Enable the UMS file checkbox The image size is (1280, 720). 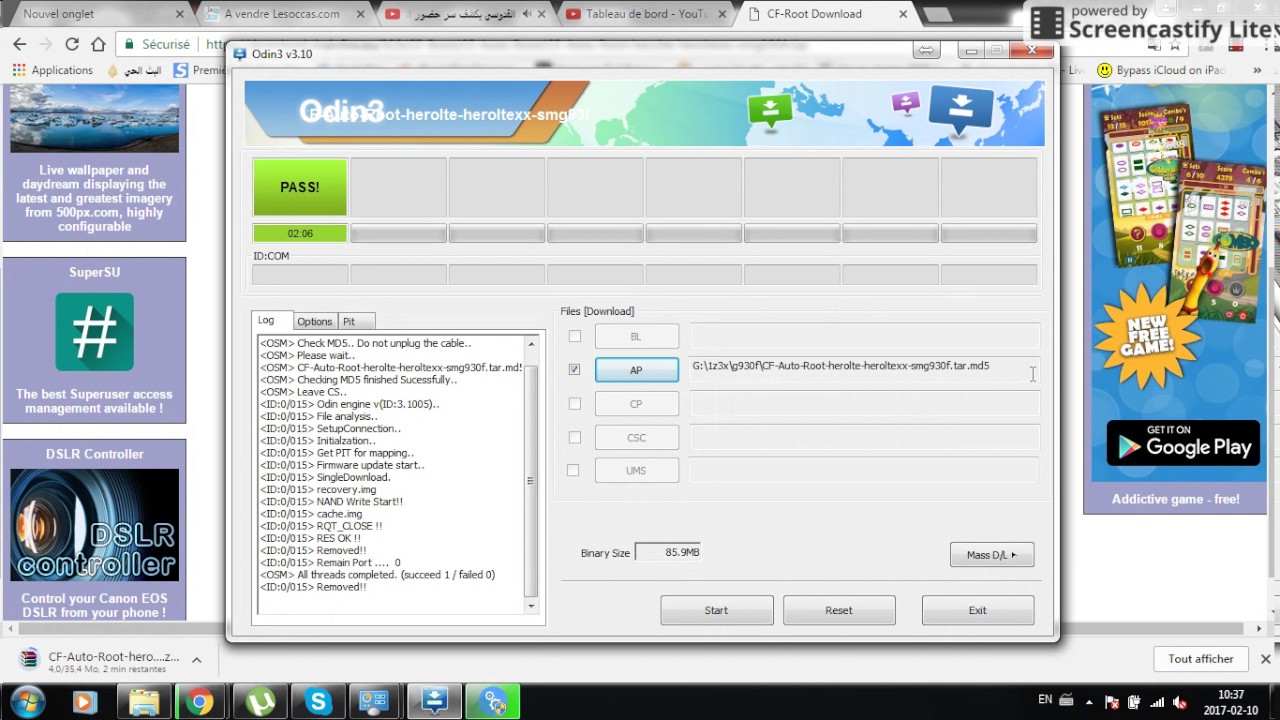pyautogui.click(x=574, y=470)
